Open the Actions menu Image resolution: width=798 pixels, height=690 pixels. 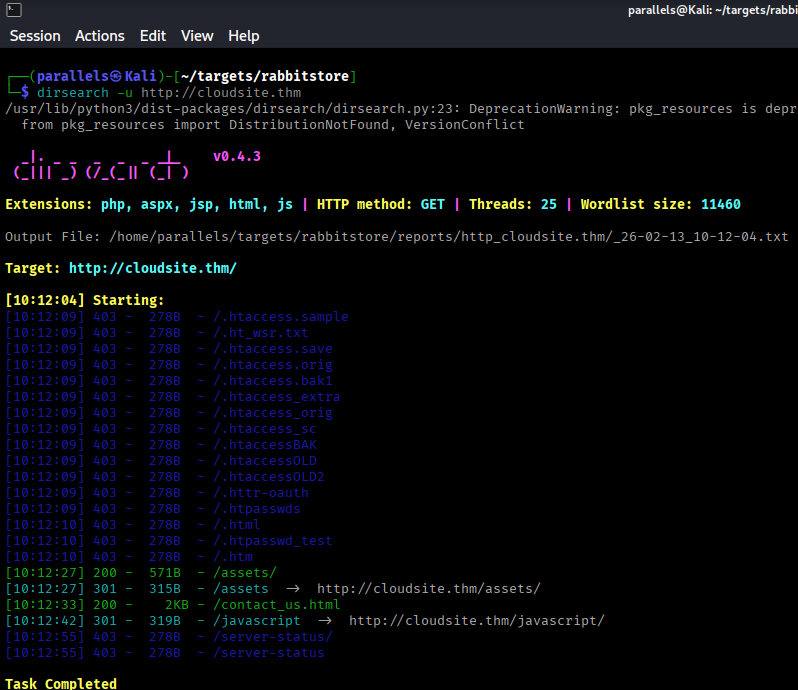tap(100, 36)
